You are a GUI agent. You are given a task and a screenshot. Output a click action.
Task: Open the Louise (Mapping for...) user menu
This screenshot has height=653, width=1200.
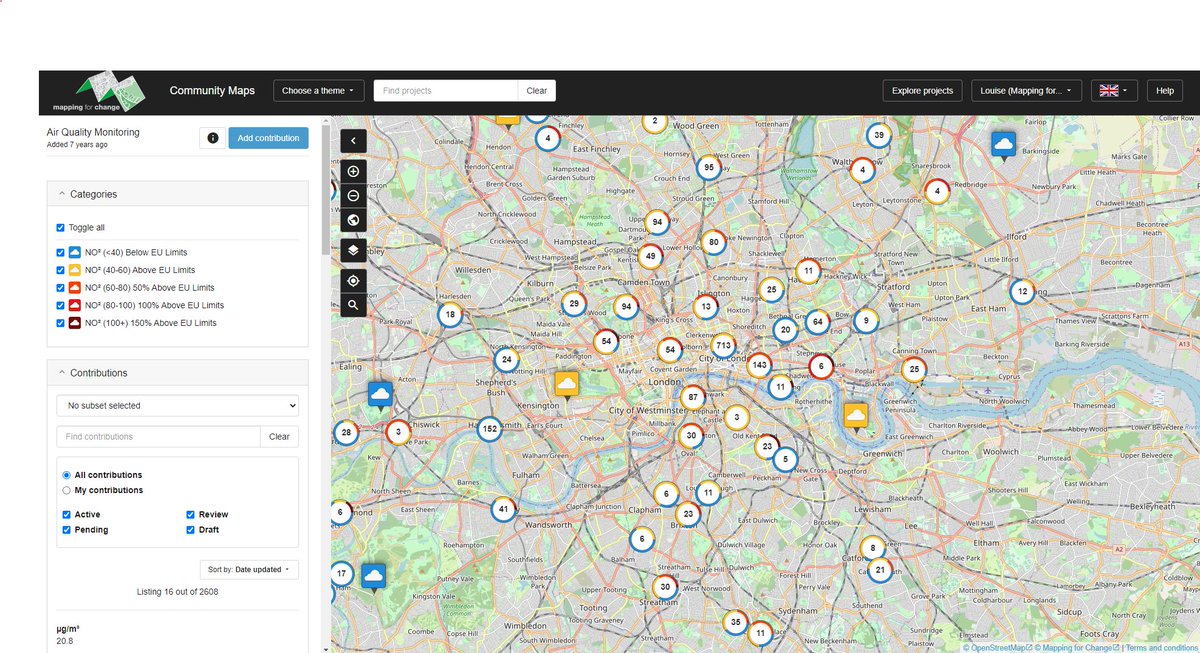pyautogui.click(x=1027, y=91)
